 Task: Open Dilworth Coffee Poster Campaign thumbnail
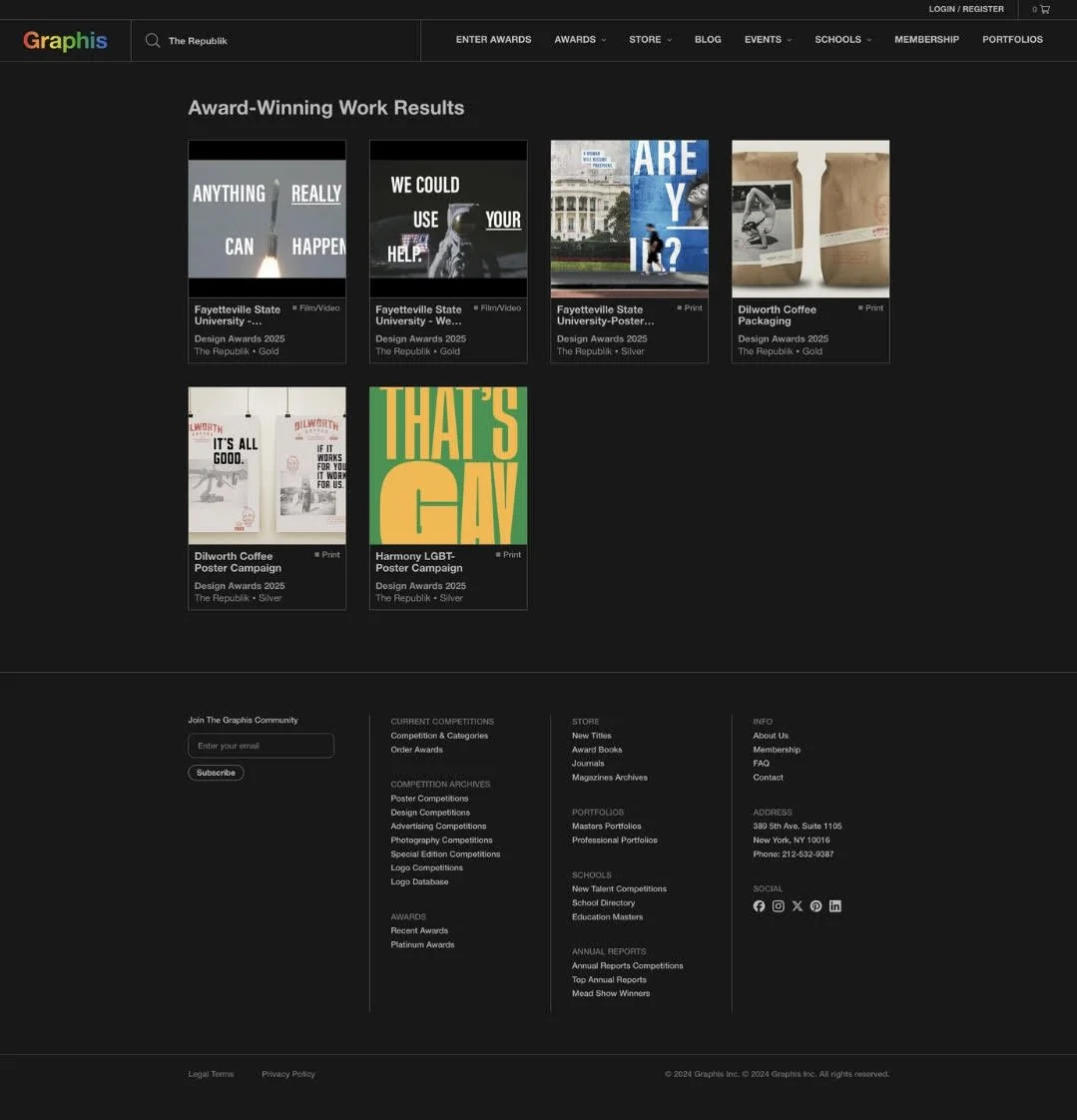(x=268, y=466)
